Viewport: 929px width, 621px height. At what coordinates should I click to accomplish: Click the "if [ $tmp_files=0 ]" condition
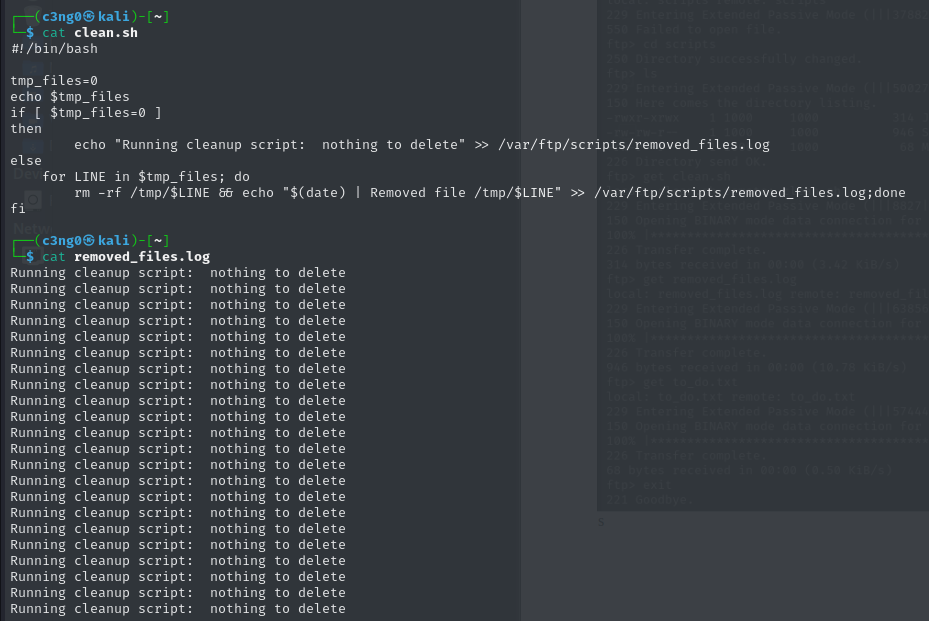click(x=86, y=113)
